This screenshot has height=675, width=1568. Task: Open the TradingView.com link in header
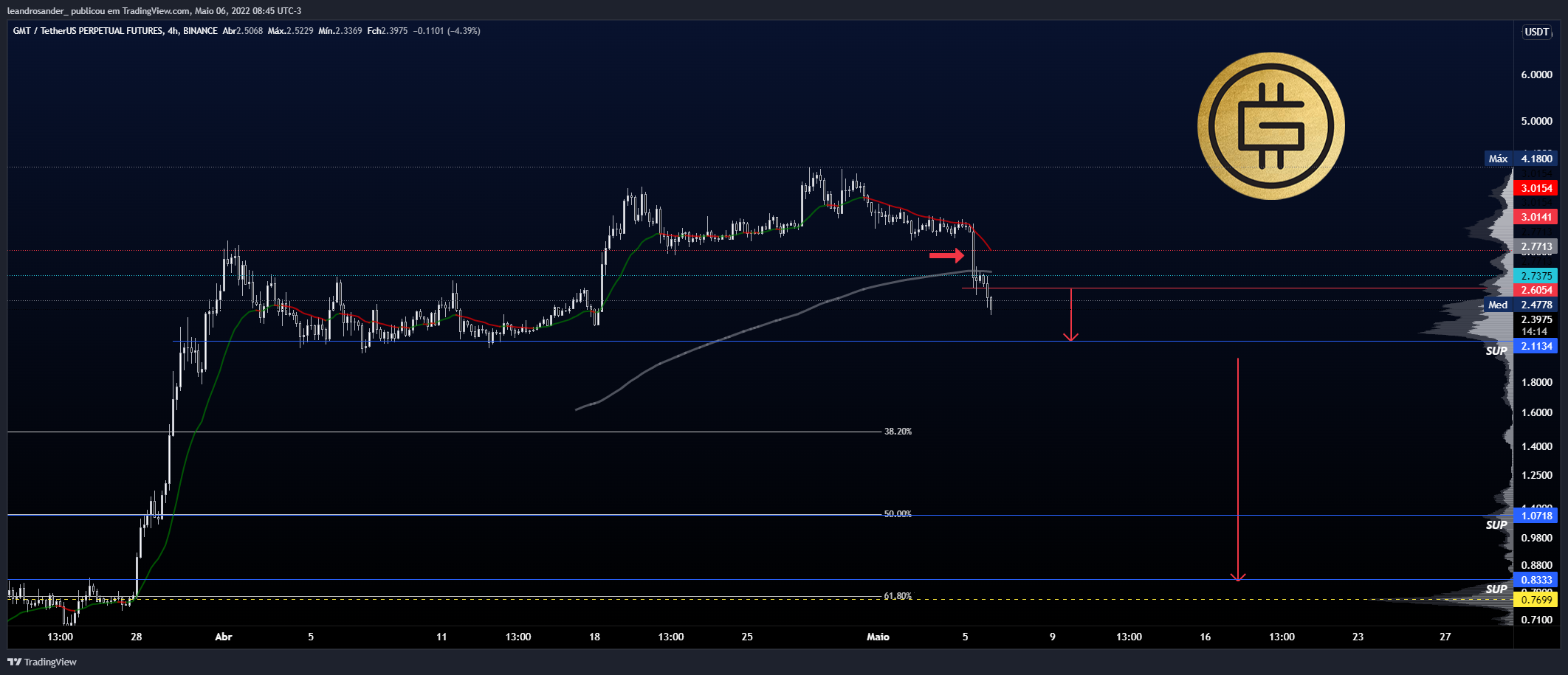[157, 10]
